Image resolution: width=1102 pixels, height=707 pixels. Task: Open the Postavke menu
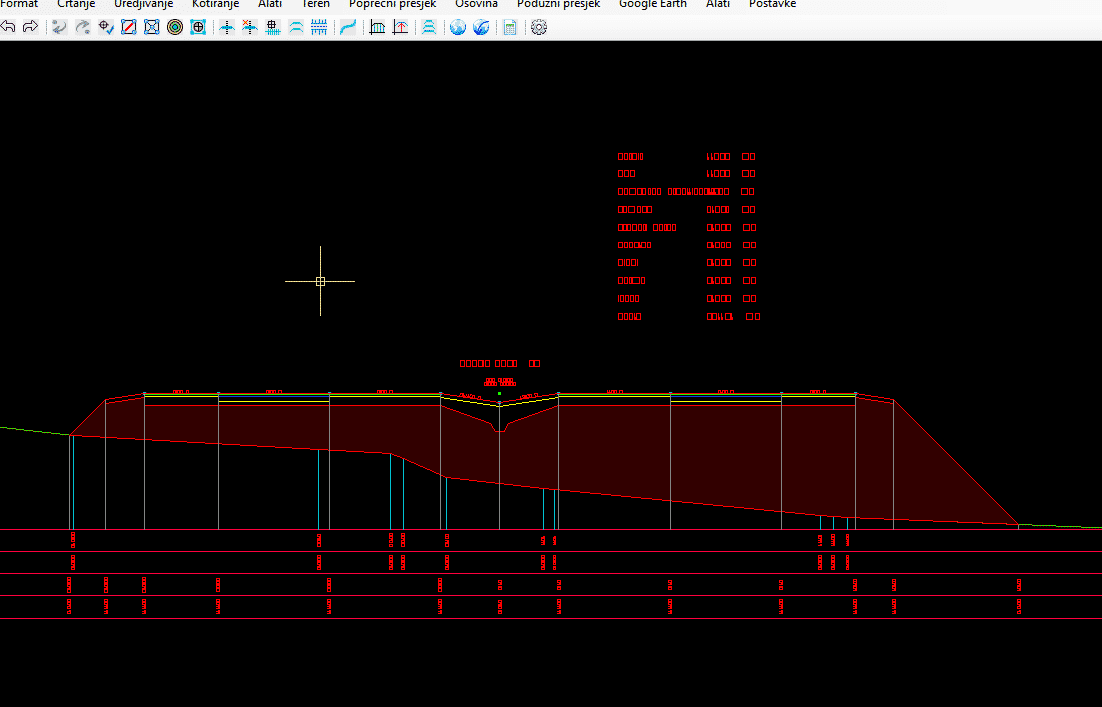click(x=772, y=4)
